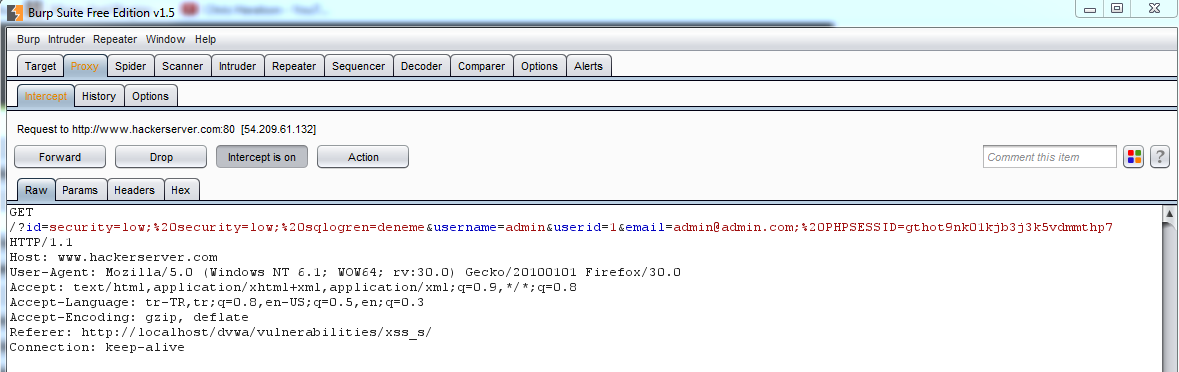Viewport: 1179px width, 372px height.
Task: Open the Help menu
Action: point(205,39)
